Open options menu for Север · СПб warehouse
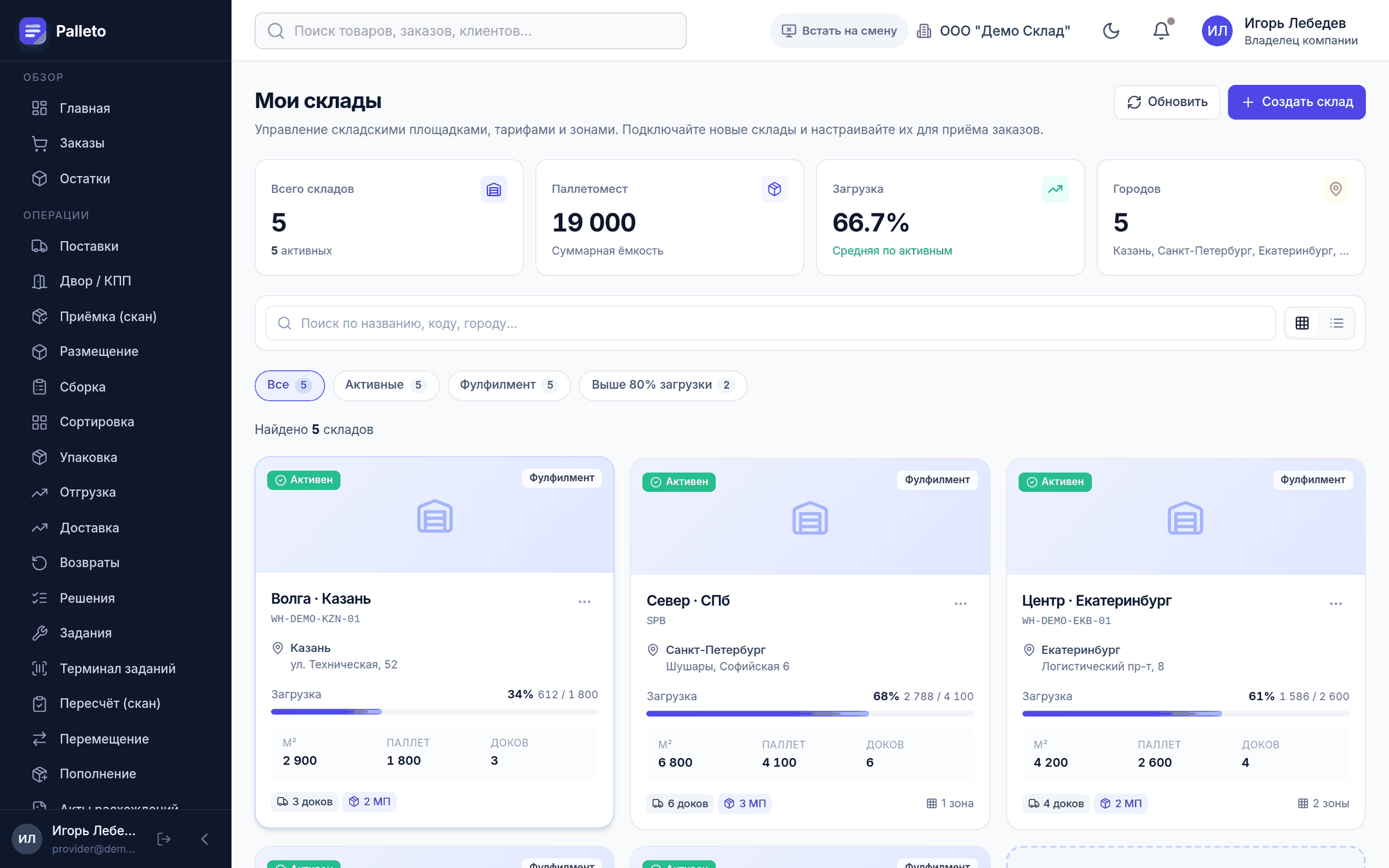The width and height of the screenshot is (1389, 868). coord(960,604)
